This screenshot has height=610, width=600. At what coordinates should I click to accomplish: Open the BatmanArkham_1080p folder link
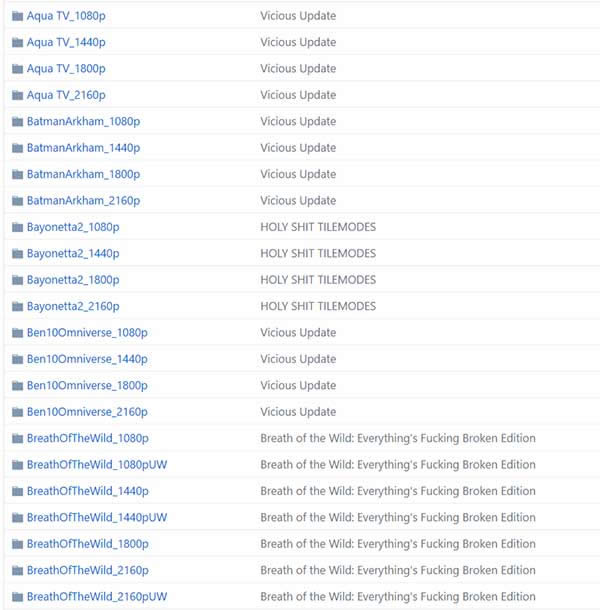tap(83, 121)
